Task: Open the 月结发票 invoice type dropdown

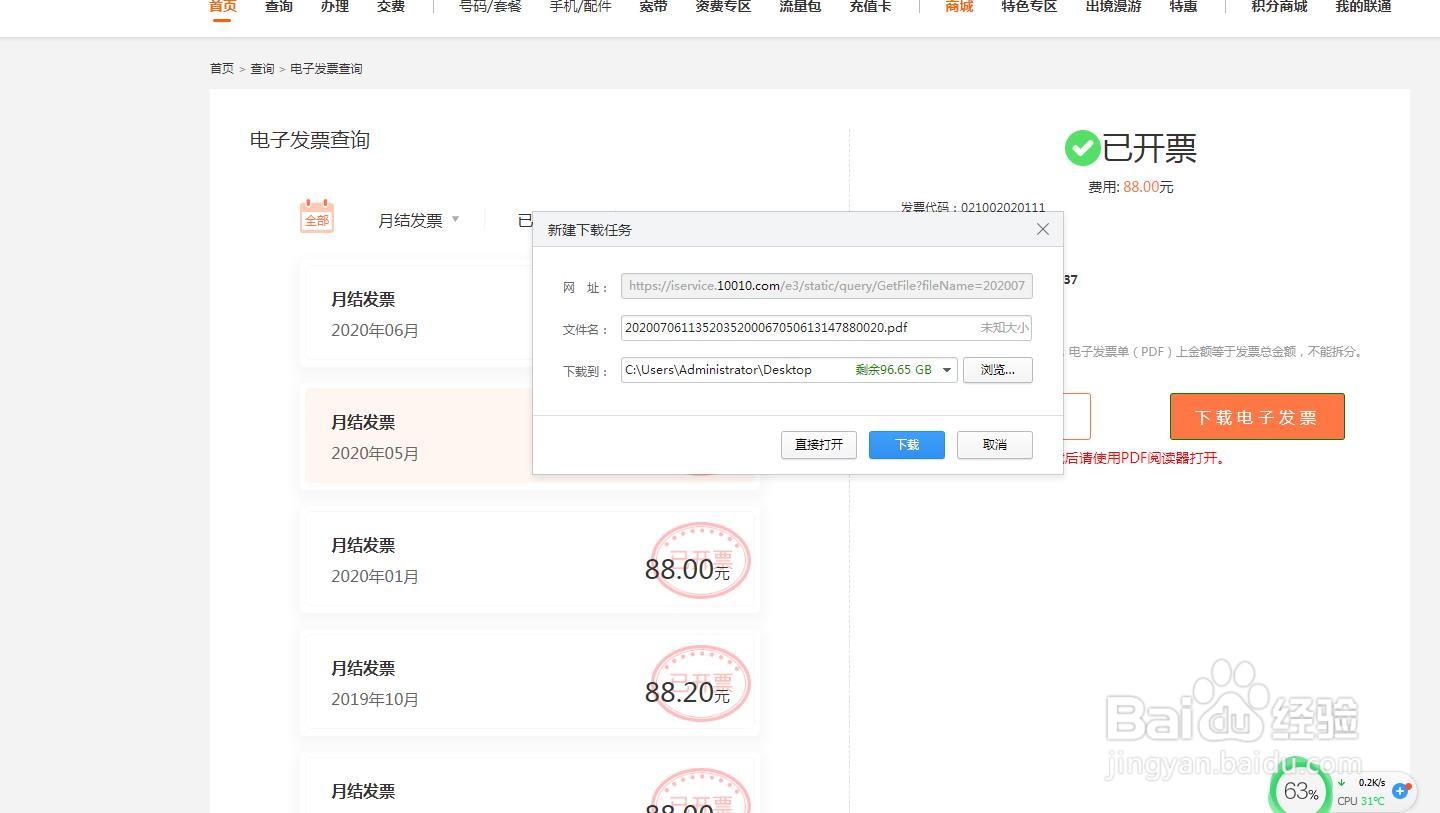Action: click(417, 220)
